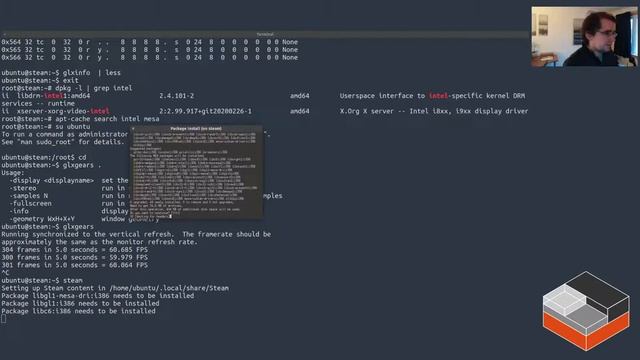Click the xserver-xorg-video-intel package name

(x=63, y=111)
